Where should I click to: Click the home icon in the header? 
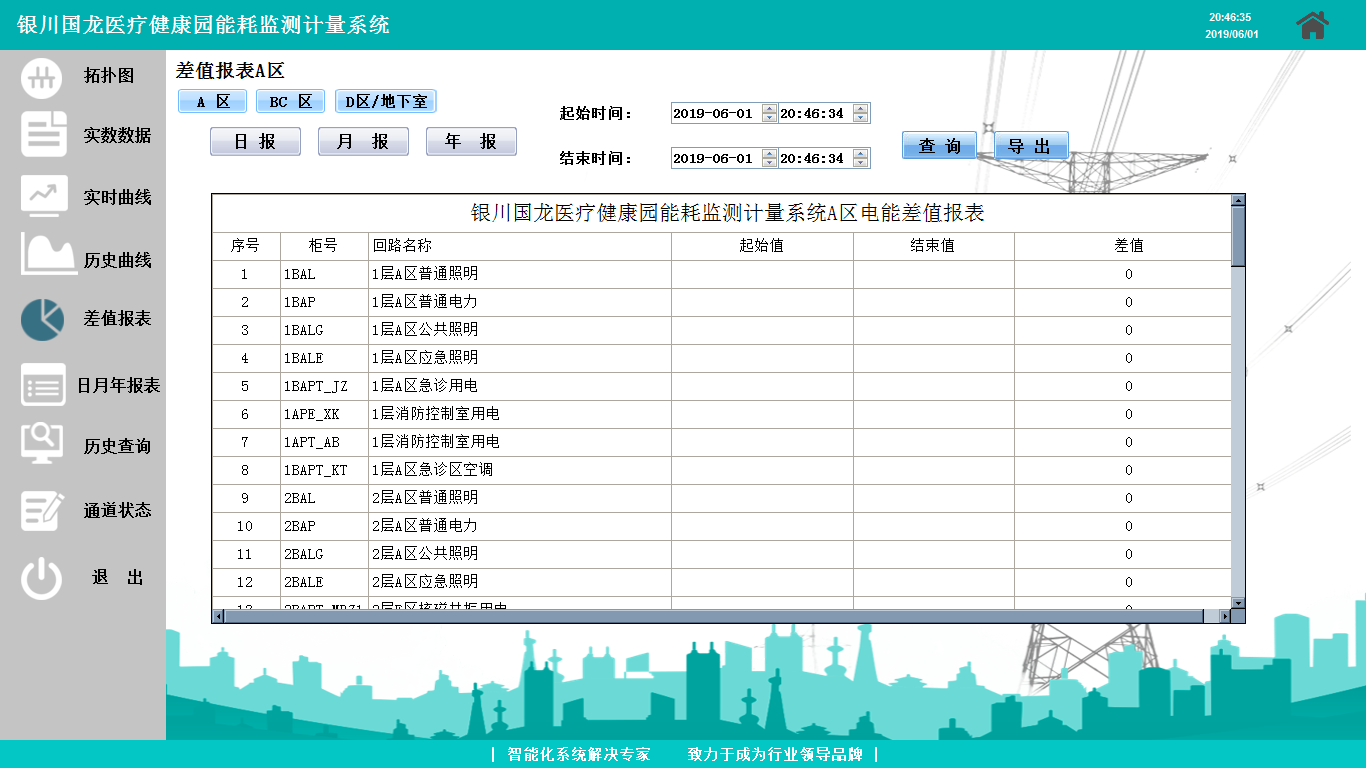point(1312,25)
